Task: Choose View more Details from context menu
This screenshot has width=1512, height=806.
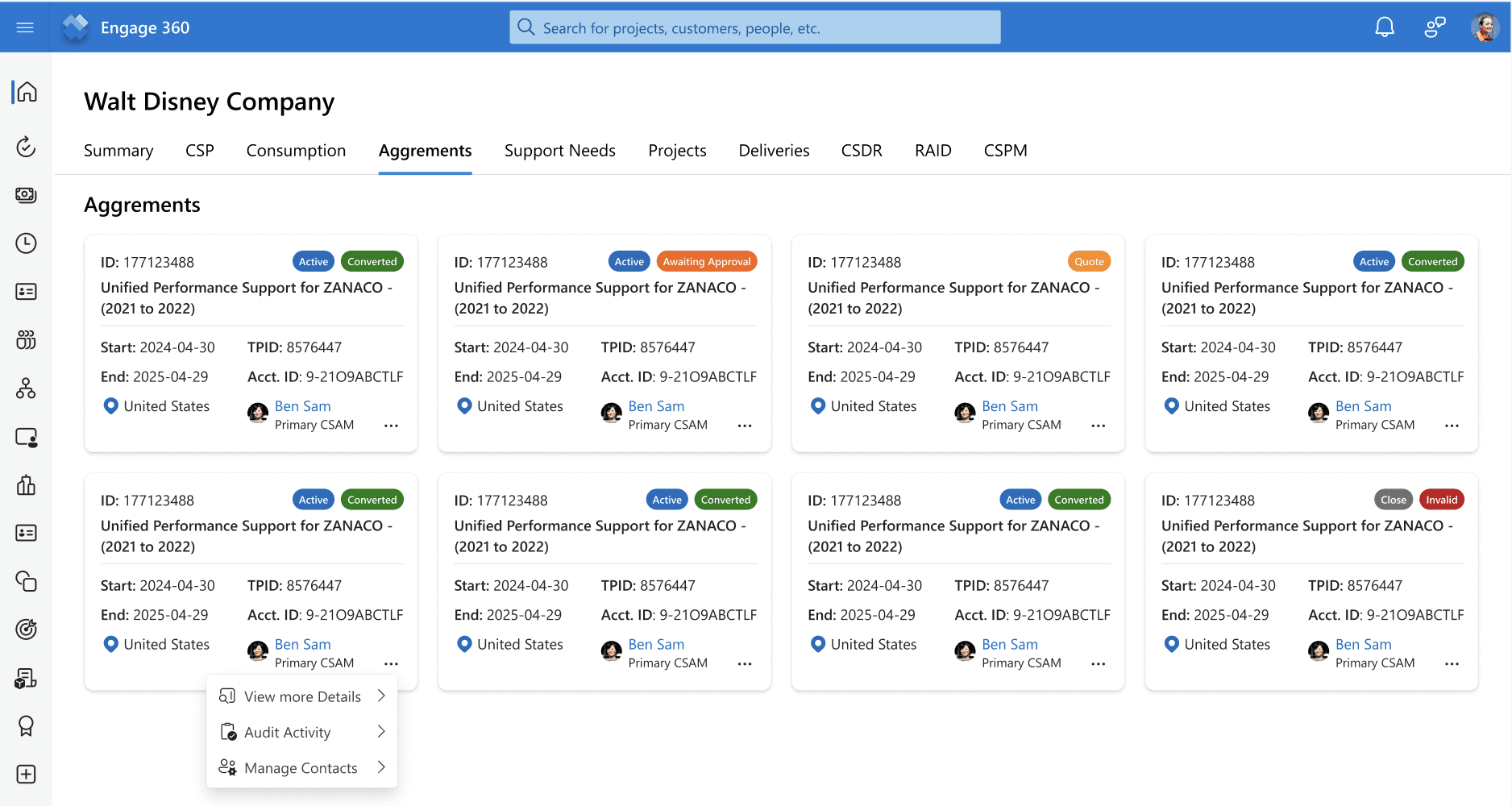Action: click(302, 696)
